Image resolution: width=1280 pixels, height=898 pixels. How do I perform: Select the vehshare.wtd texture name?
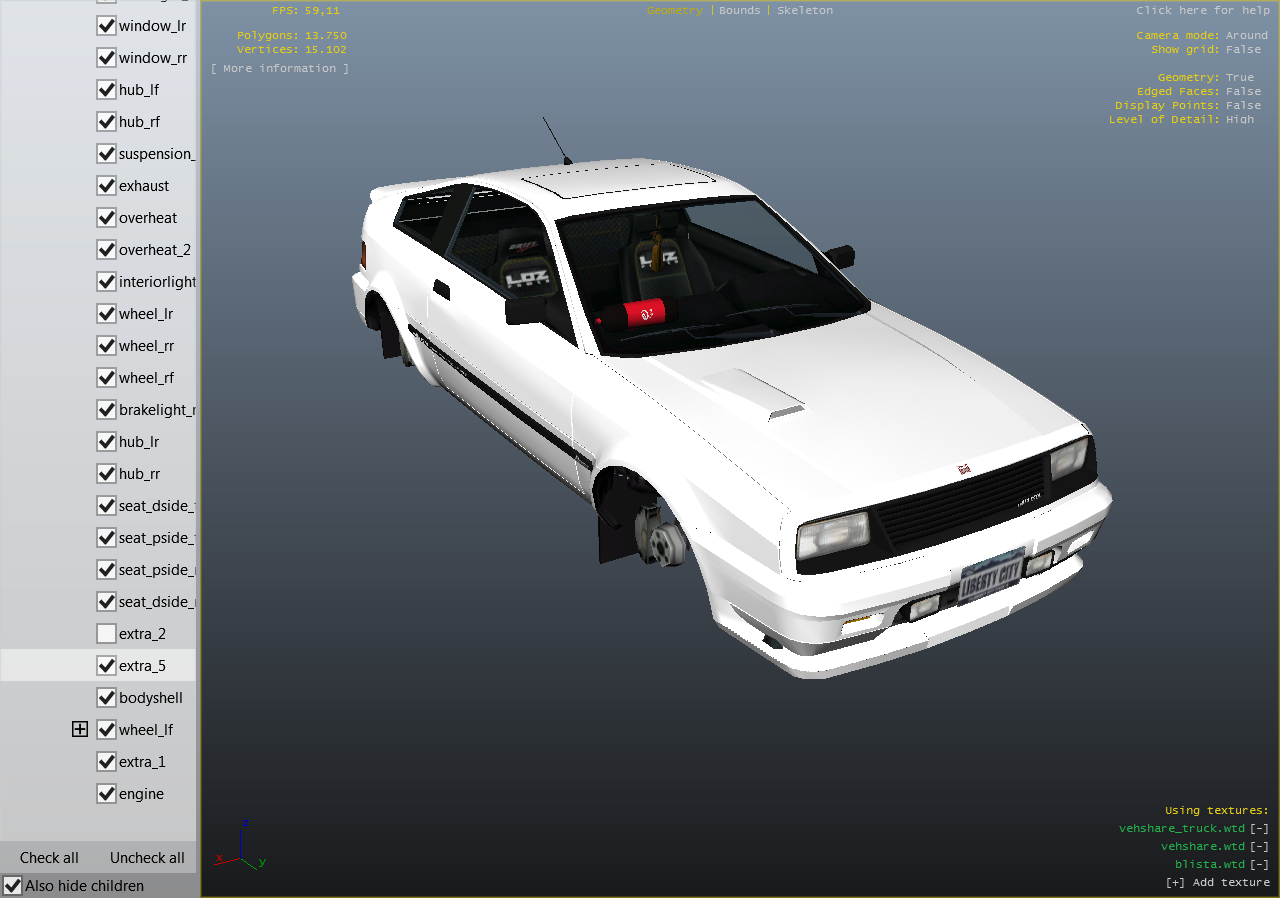(1203, 846)
